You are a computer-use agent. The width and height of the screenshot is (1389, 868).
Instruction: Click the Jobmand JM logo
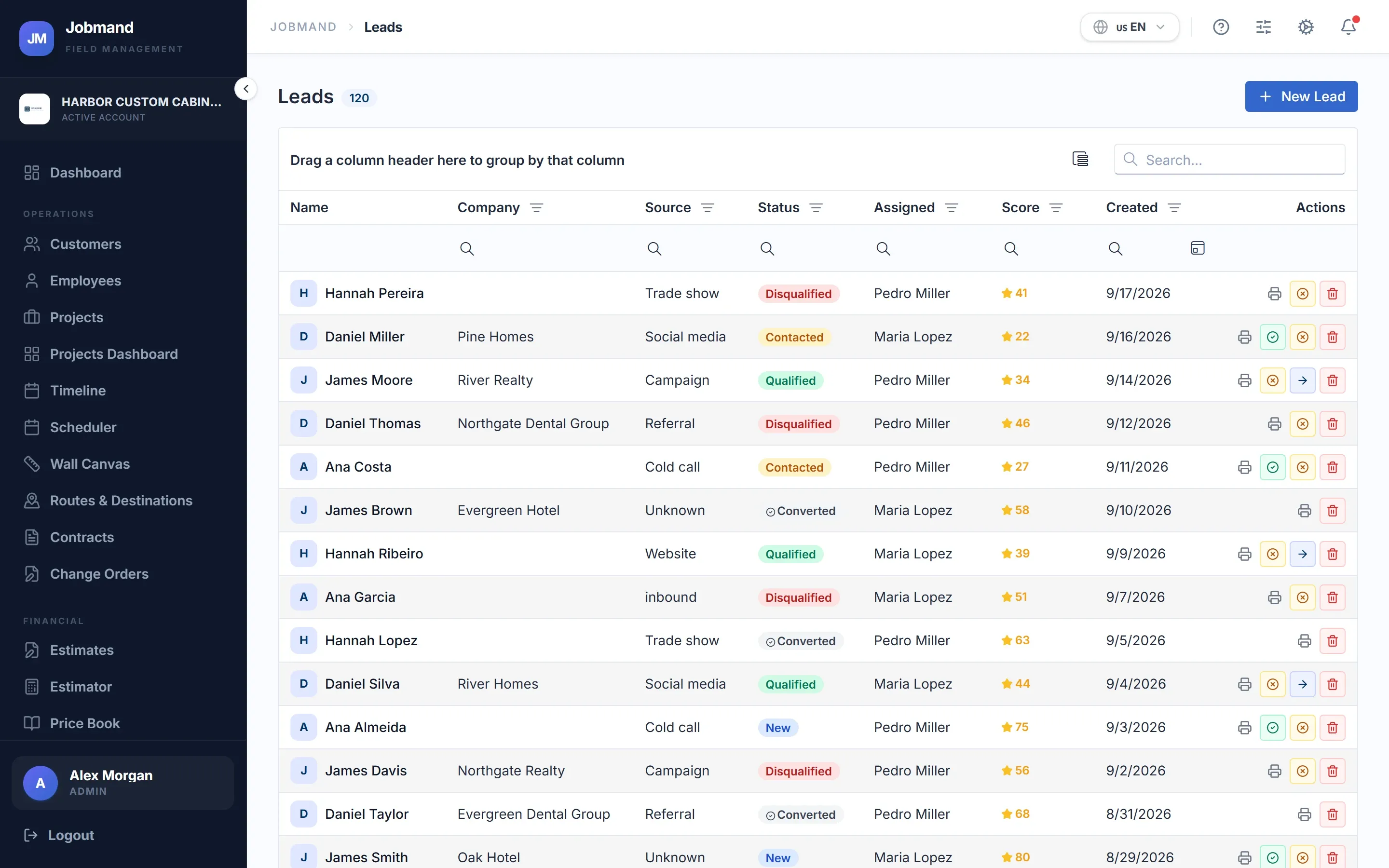[36, 39]
